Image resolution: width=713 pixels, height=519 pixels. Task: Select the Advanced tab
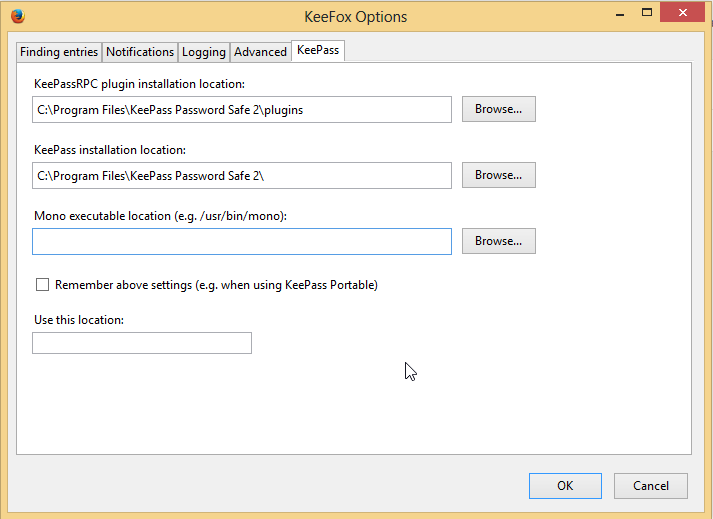(x=260, y=52)
